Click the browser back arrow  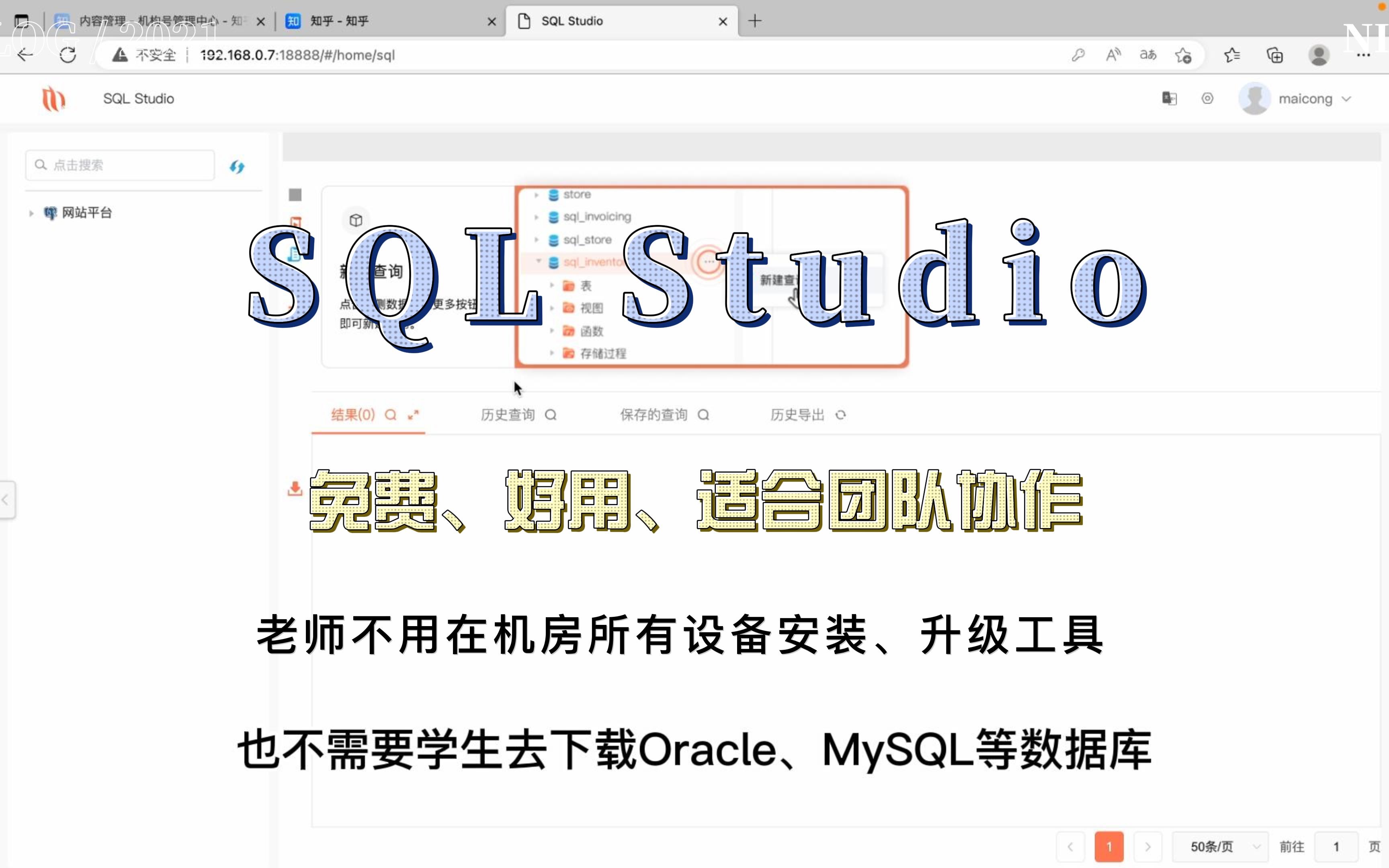tap(25, 55)
